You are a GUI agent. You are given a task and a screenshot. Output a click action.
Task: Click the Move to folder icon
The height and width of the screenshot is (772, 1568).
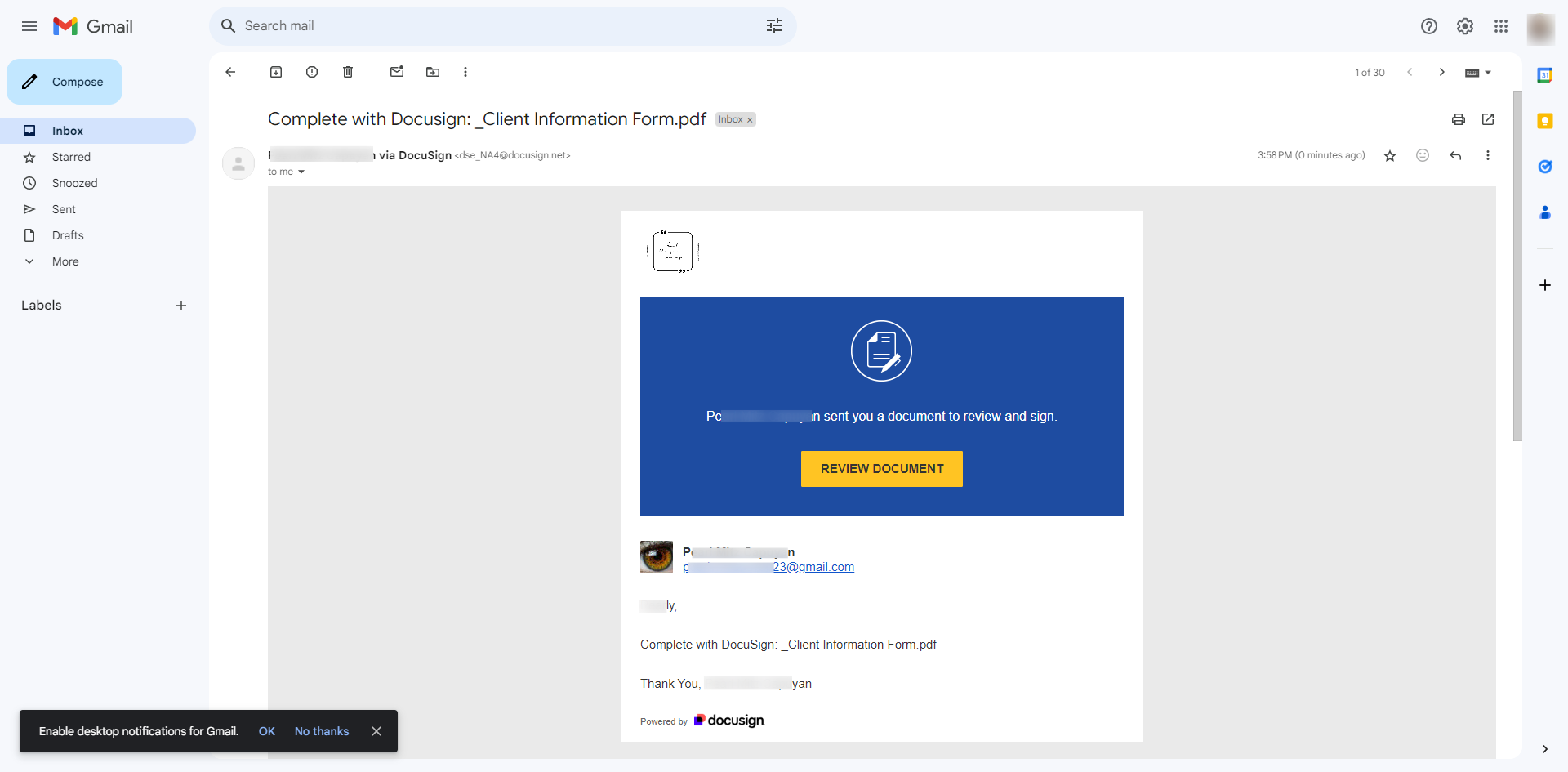433,72
